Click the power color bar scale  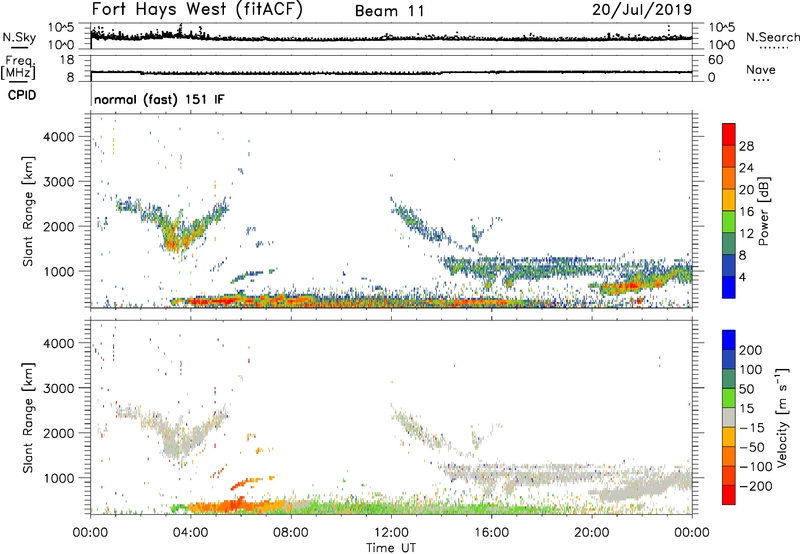(x=729, y=210)
